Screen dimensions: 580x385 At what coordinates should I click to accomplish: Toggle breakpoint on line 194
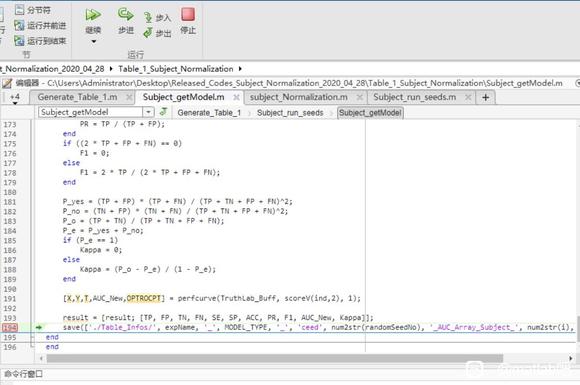click(10, 327)
